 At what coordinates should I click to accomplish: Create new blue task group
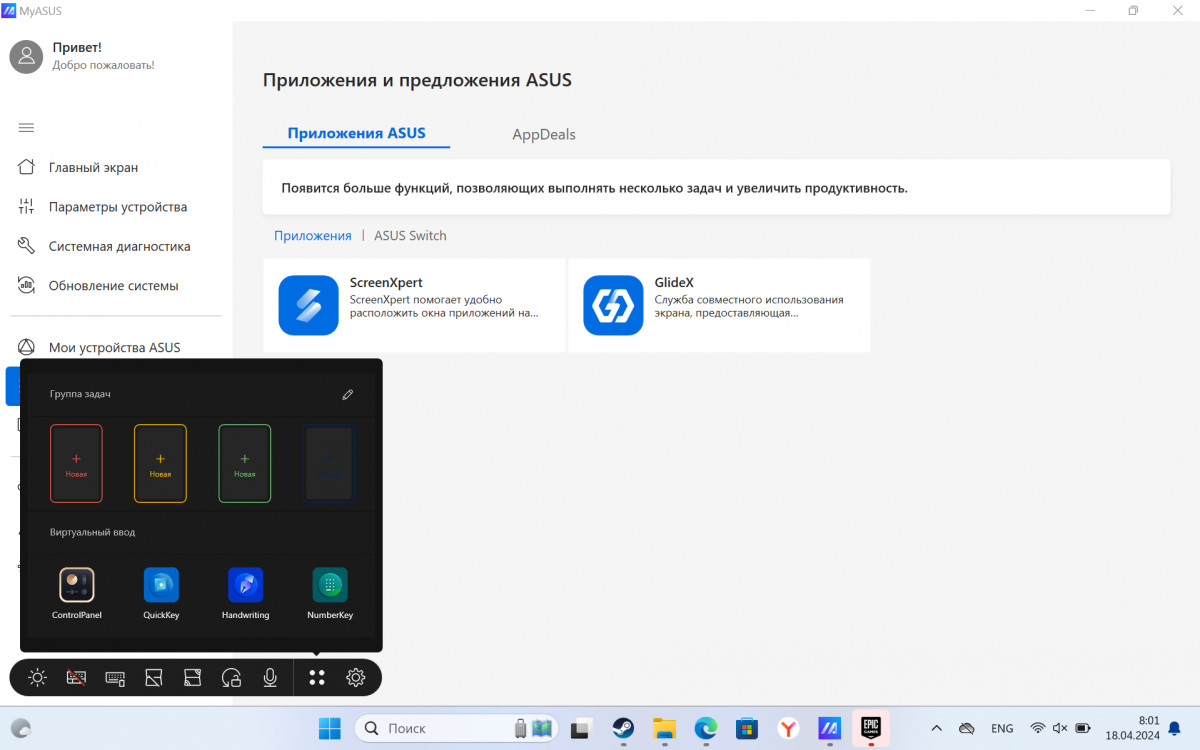click(x=329, y=463)
